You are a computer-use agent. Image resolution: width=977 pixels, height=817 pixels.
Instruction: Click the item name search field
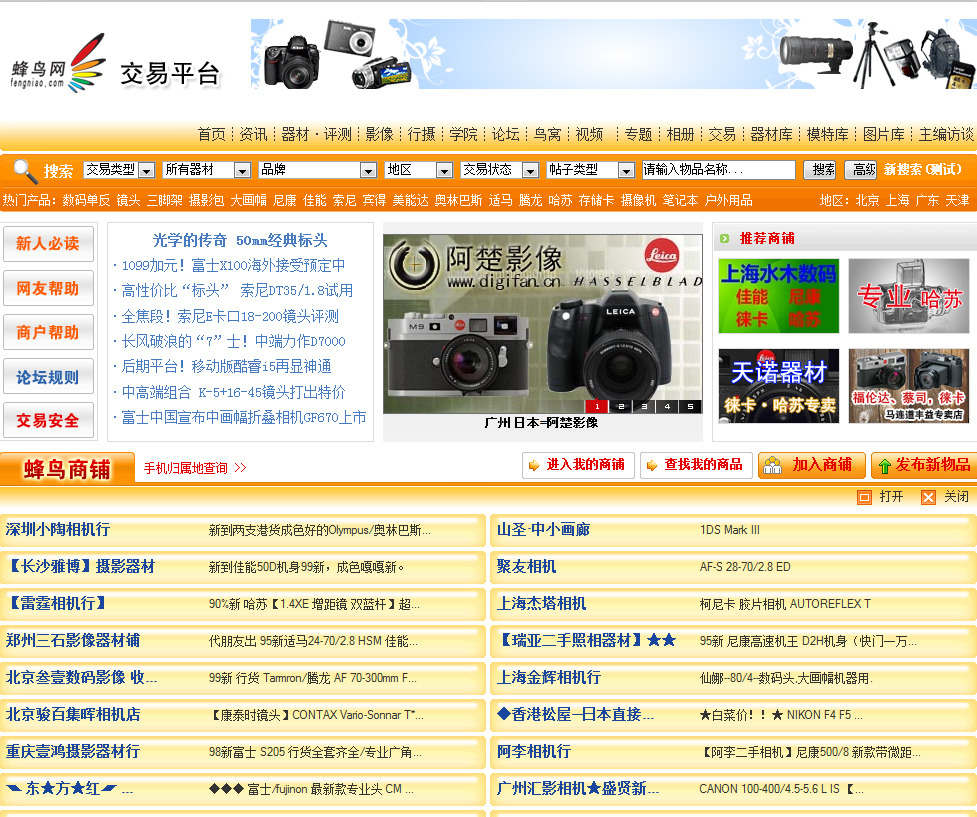(718, 170)
